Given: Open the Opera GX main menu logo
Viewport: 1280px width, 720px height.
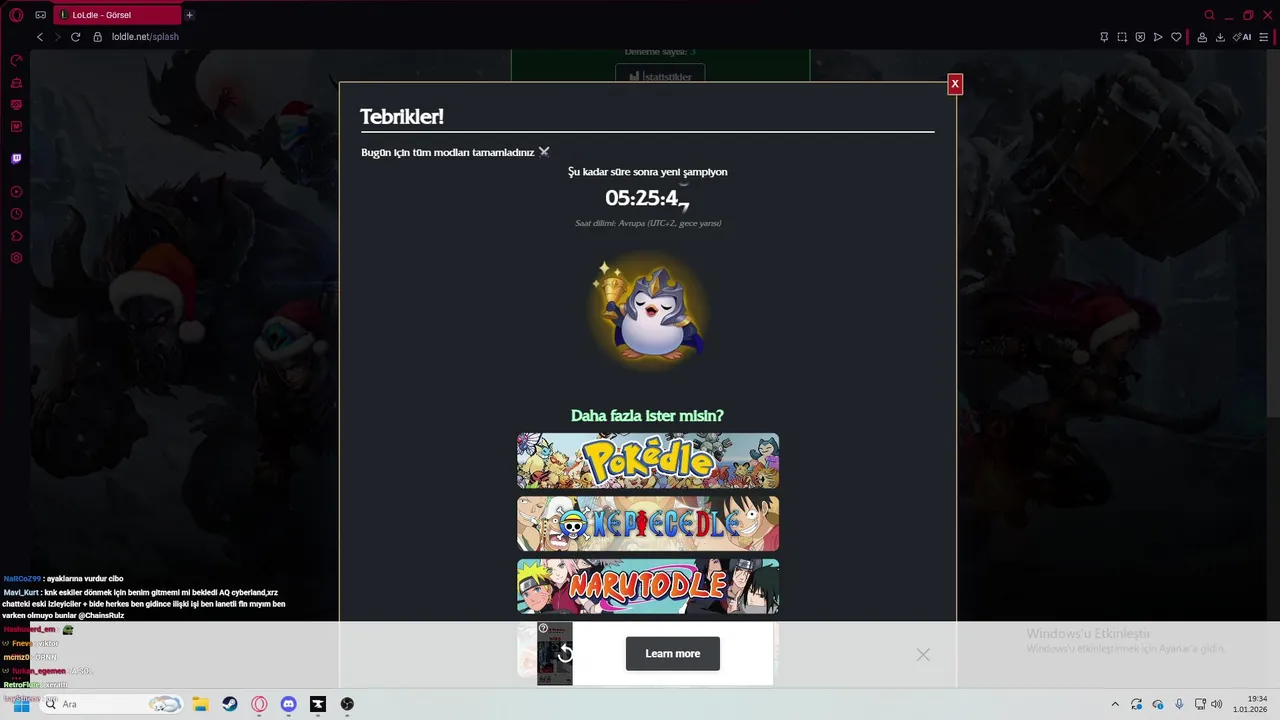Looking at the screenshot, I should pos(16,15).
